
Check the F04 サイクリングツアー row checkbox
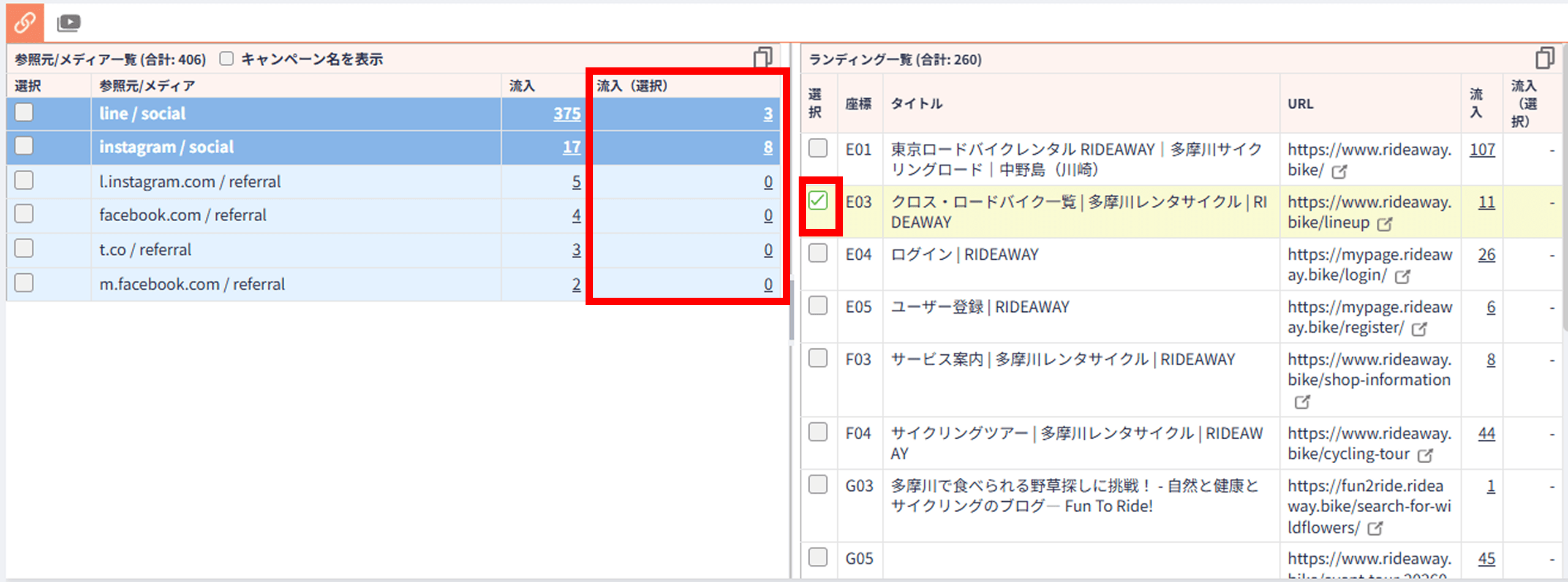818,432
